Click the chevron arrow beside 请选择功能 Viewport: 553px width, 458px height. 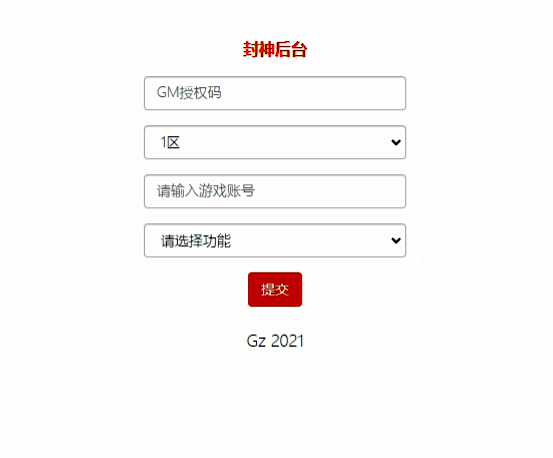click(396, 240)
